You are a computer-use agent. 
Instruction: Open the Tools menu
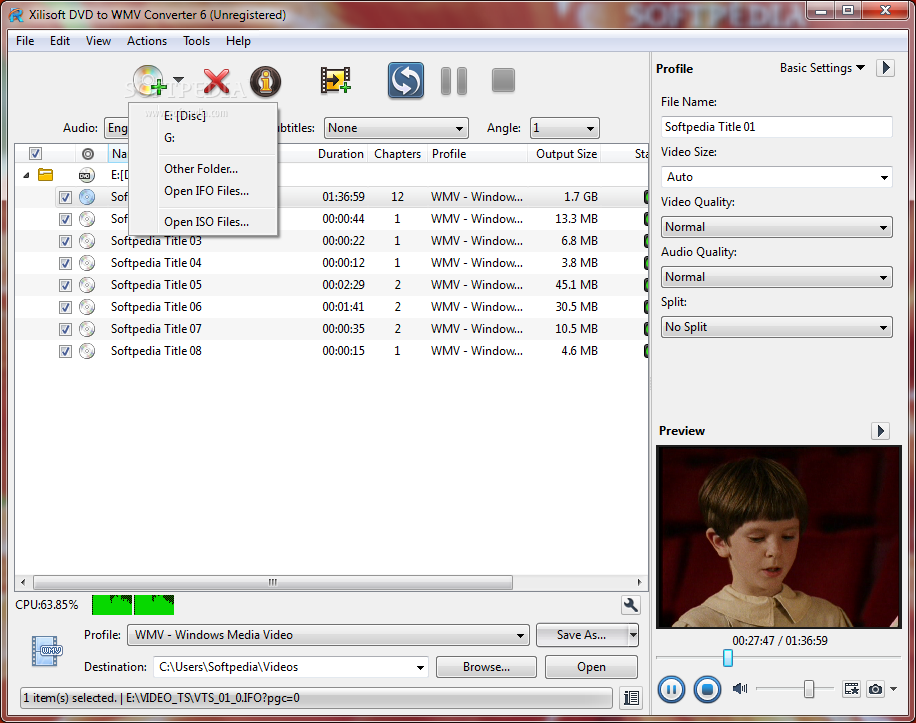pos(196,41)
